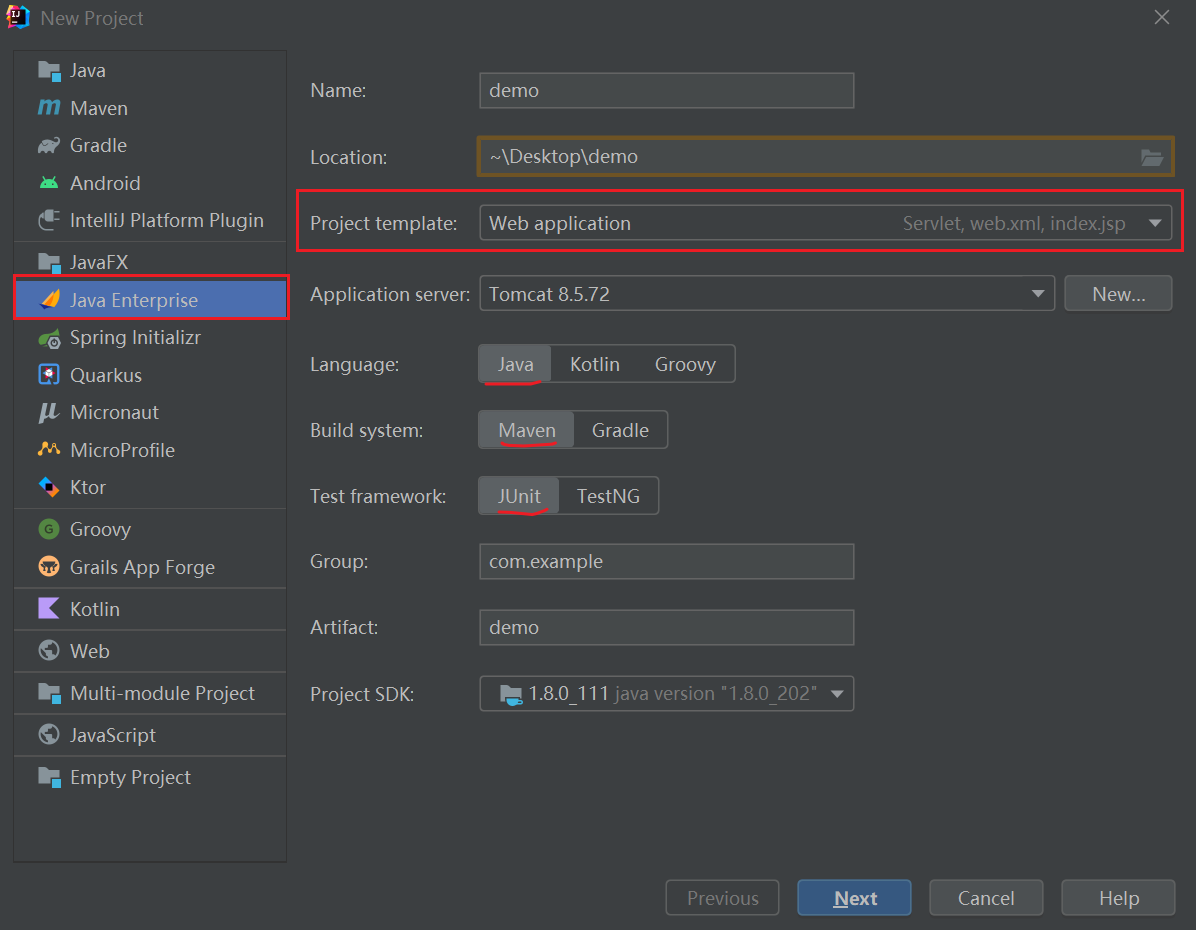
Task: Click the Gradle elephant icon
Action: point(49,145)
